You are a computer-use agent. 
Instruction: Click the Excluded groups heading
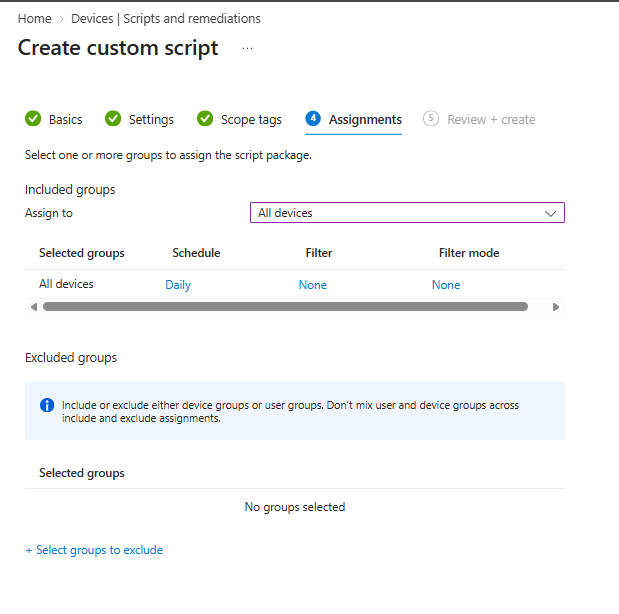[x=71, y=357]
